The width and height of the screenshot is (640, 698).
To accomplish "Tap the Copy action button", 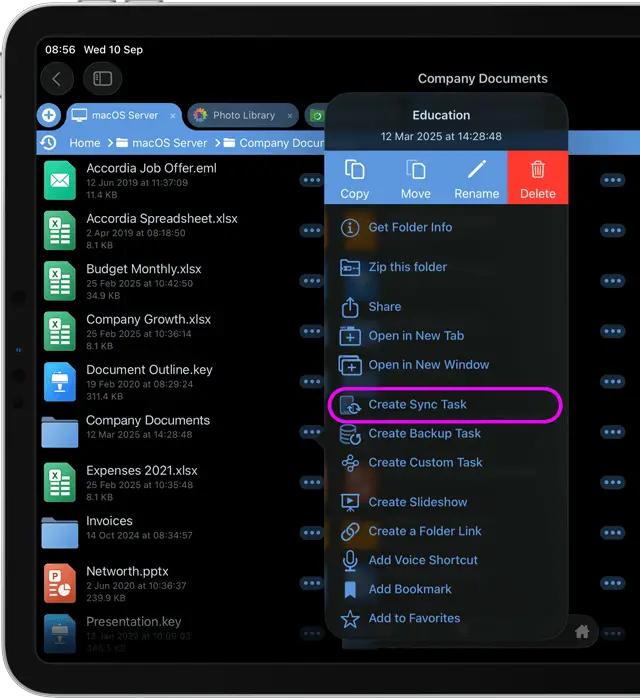I will pos(355,178).
